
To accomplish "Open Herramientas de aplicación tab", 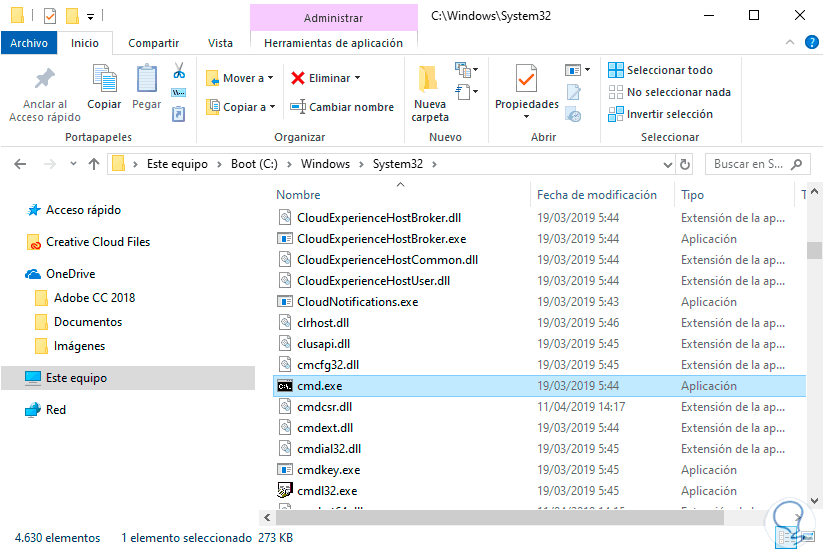I will (x=333, y=43).
